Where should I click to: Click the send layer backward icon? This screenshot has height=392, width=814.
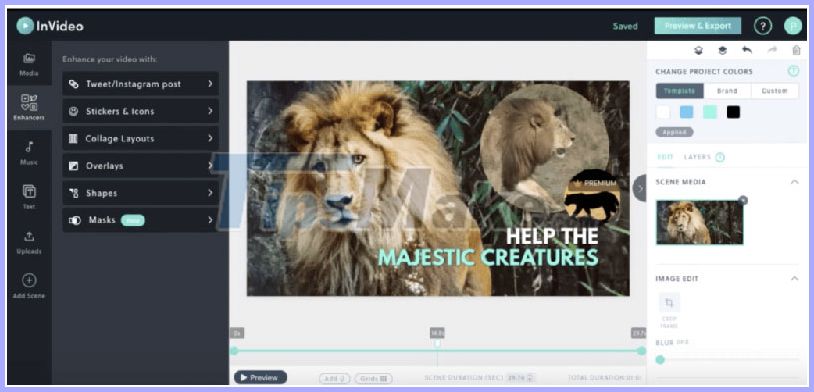point(698,50)
